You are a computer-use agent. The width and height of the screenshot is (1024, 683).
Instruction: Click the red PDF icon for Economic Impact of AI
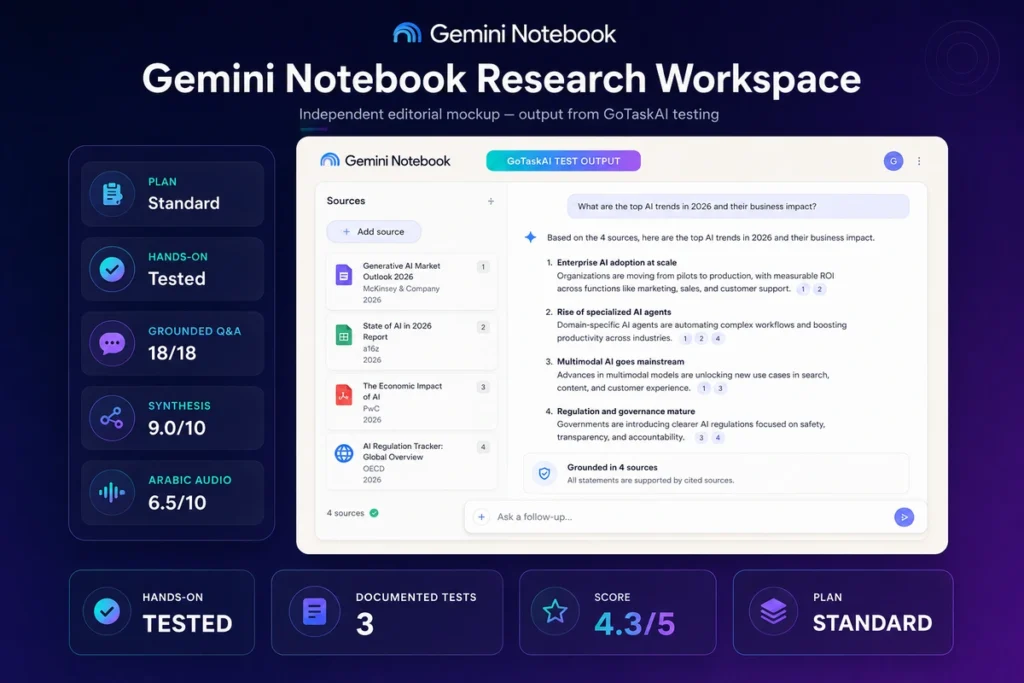[344, 395]
